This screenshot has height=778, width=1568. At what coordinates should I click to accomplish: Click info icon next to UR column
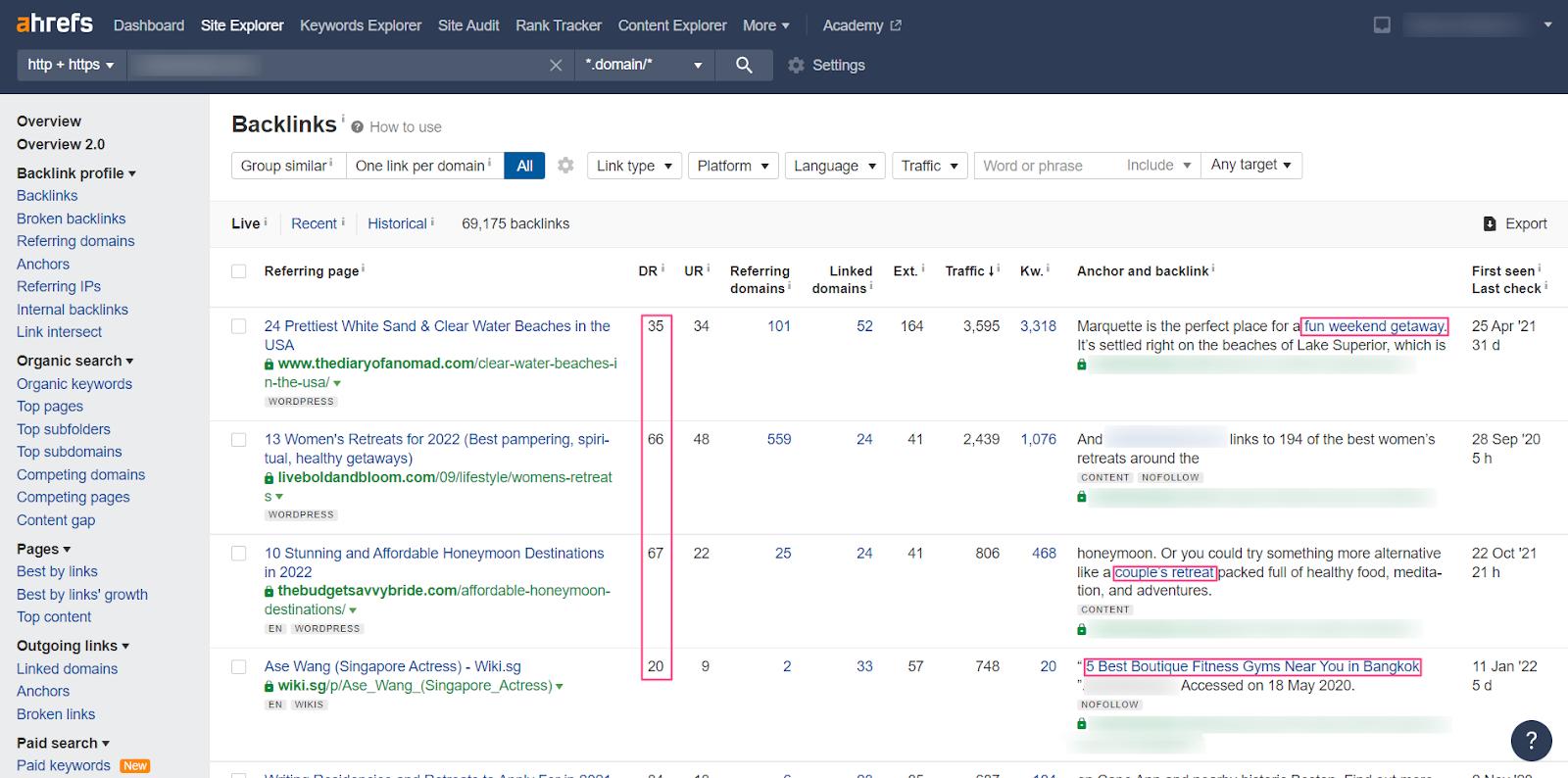tap(709, 267)
